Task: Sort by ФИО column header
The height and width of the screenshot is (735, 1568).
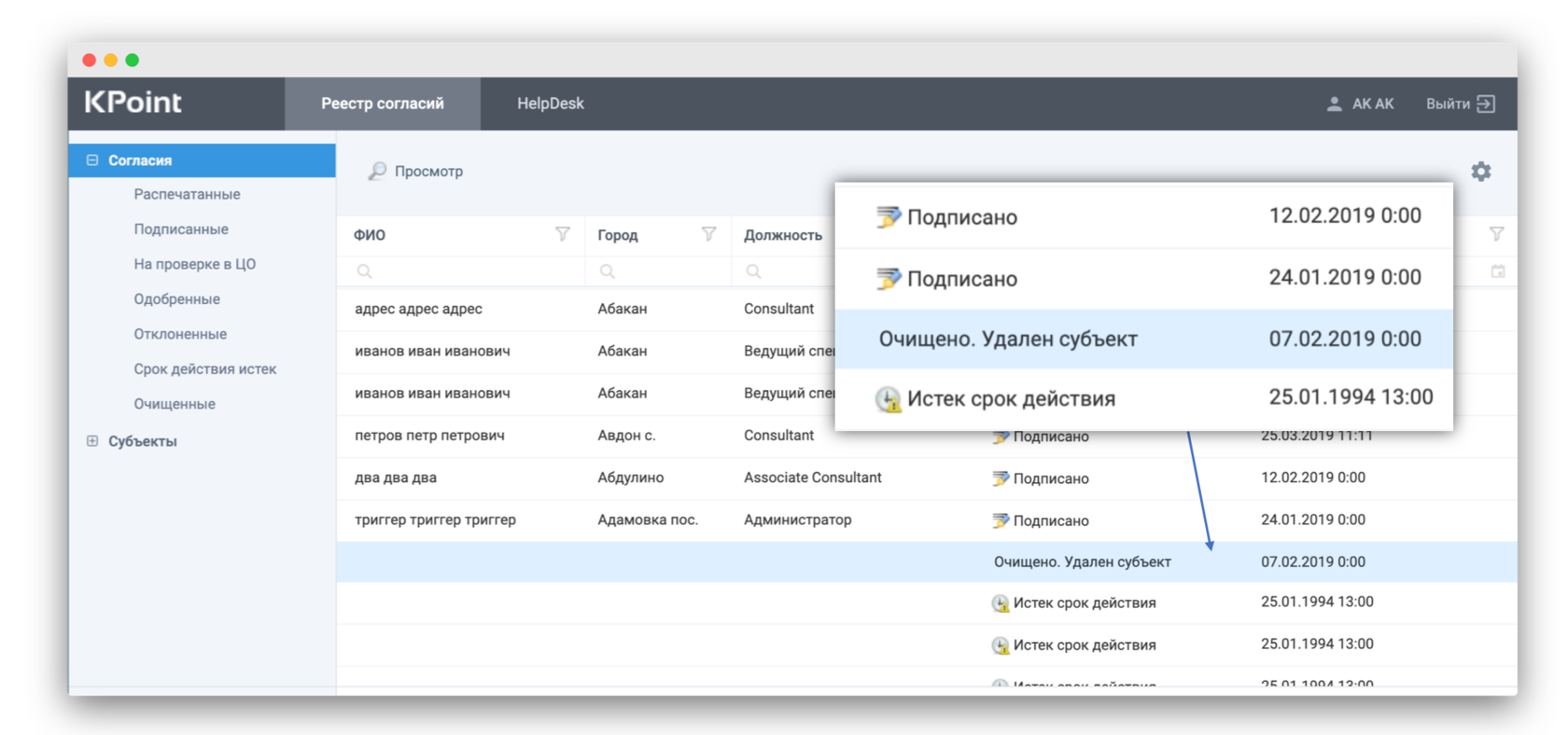Action: coord(370,235)
